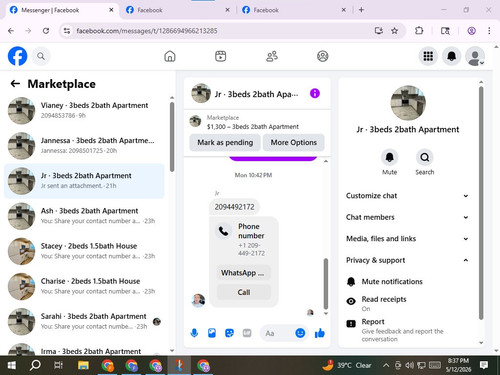The width and height of the screenshot is (500, 375).
Task: Open a new browser tab
Action: (361, 10)
